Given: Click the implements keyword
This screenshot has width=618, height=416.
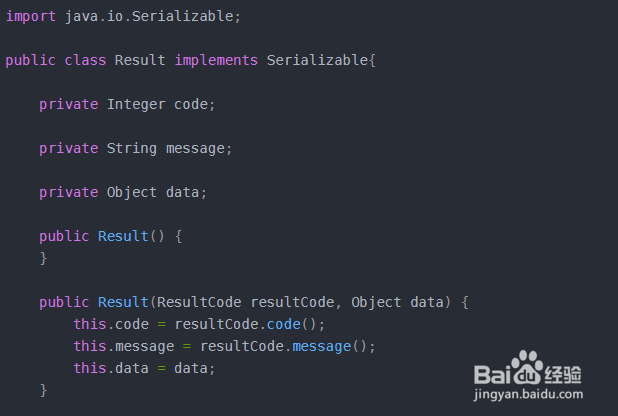Looking at the screenshot, I should [216, 60].
